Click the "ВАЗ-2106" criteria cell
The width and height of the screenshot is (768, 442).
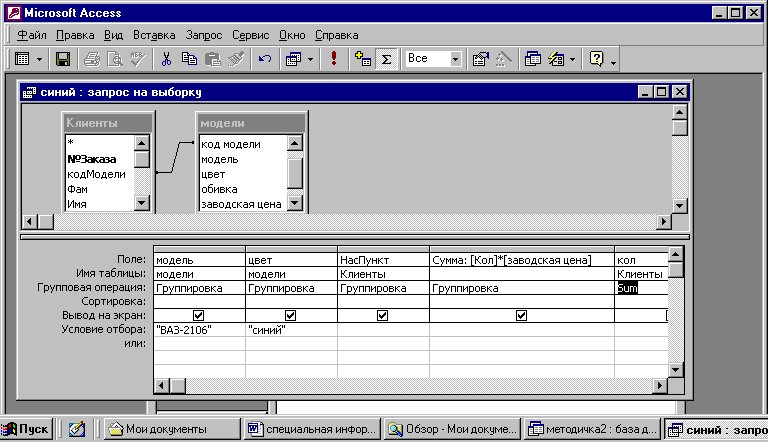[199, 330]
